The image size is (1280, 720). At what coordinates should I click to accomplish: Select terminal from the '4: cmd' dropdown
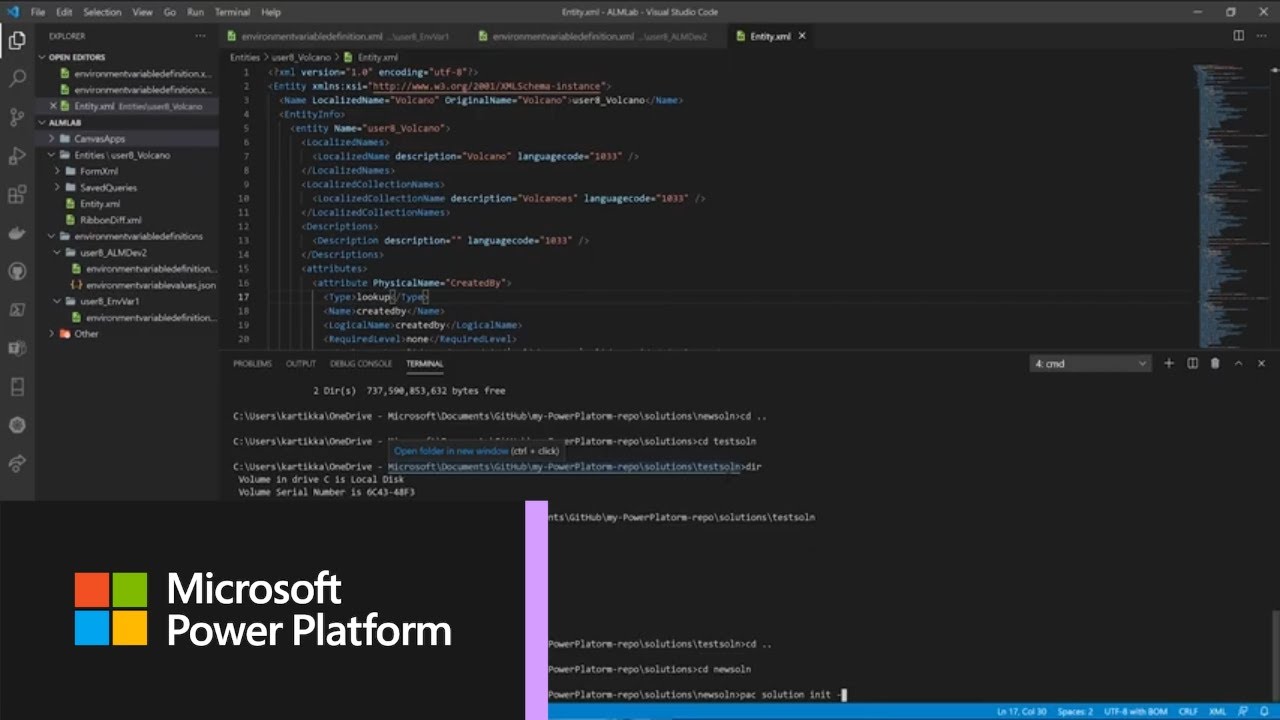click(1090, 364)
